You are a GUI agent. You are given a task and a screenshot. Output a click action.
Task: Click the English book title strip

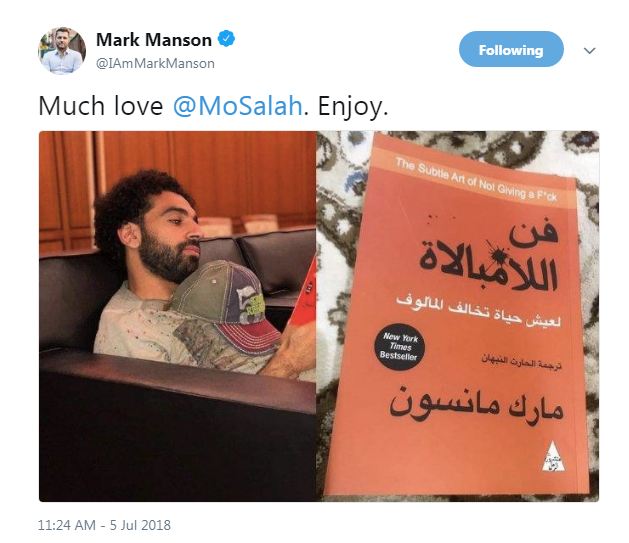pos(477,179)
